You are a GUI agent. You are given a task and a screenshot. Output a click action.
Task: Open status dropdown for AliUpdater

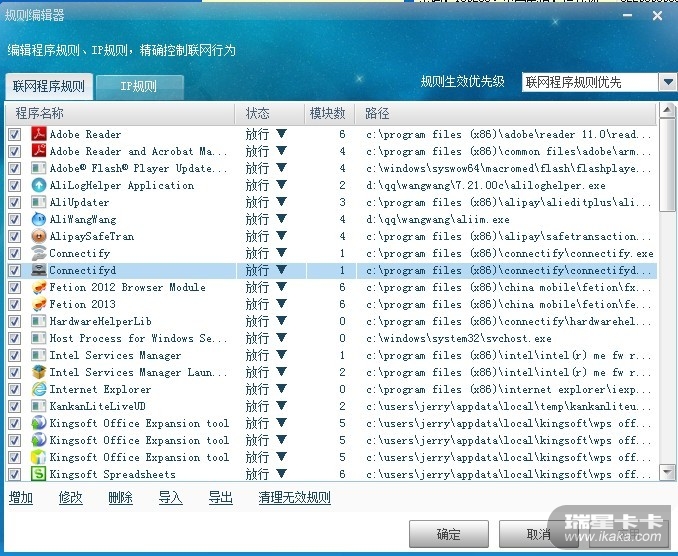pos(281,201)
